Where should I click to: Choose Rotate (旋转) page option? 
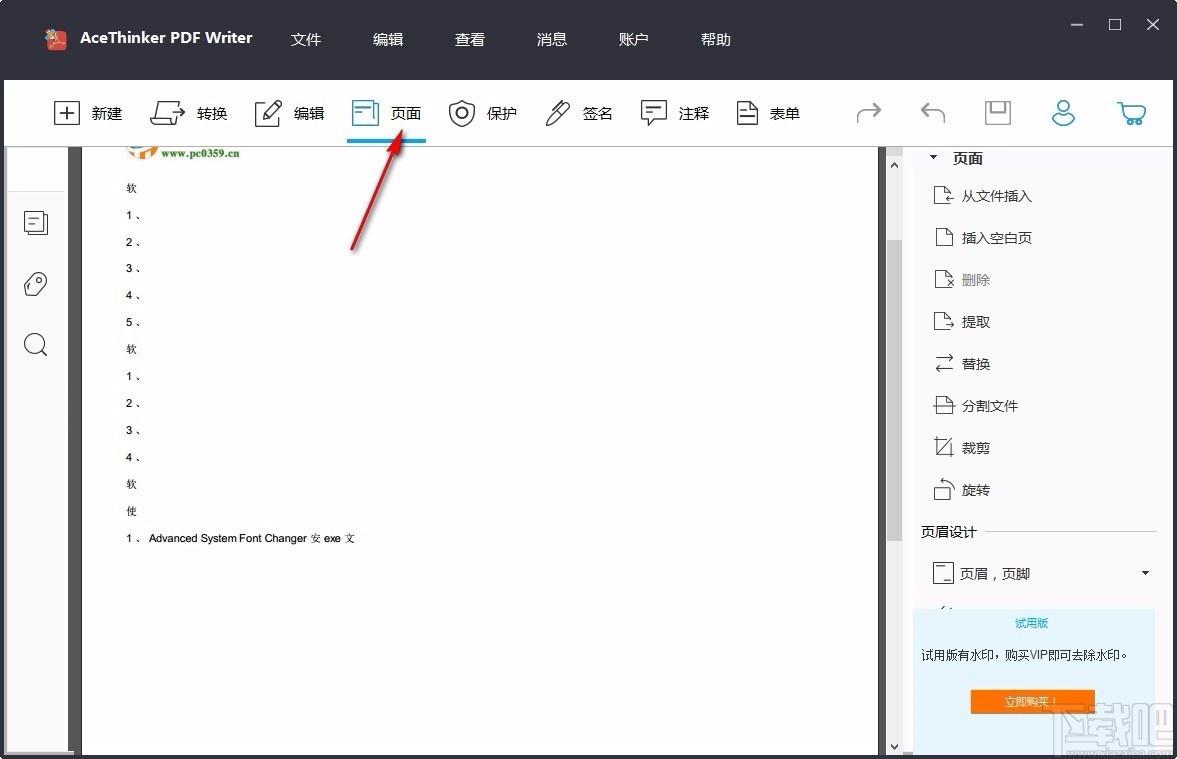point(962,490)
